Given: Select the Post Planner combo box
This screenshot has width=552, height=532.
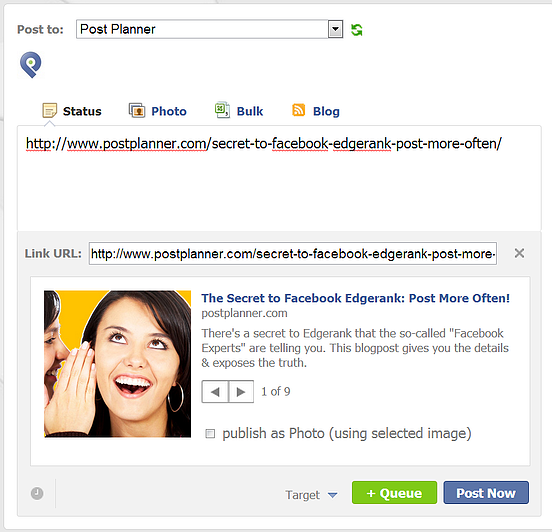Looking at the screenshot, I should click(x=209, y=29).
